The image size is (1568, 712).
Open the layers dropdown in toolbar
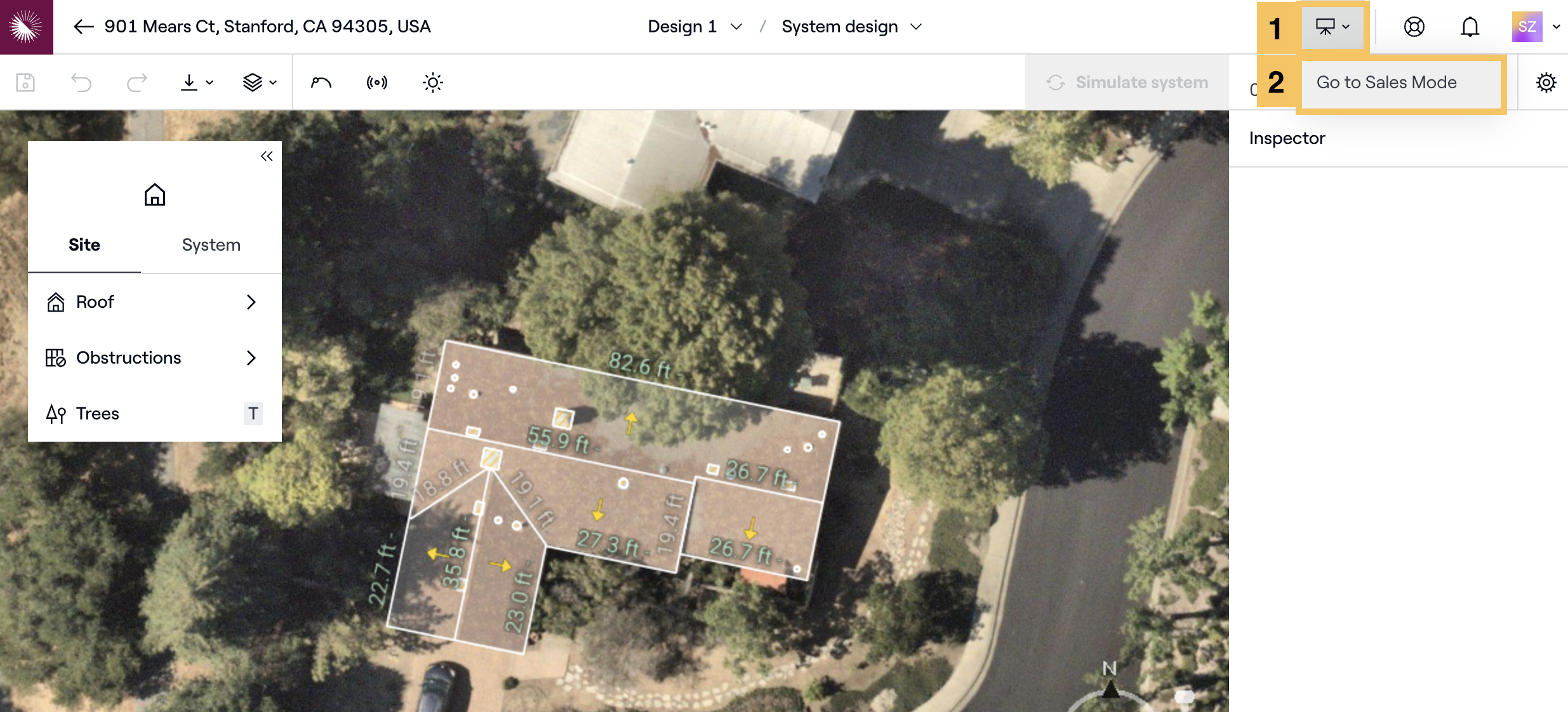click(x=260, y=82)
